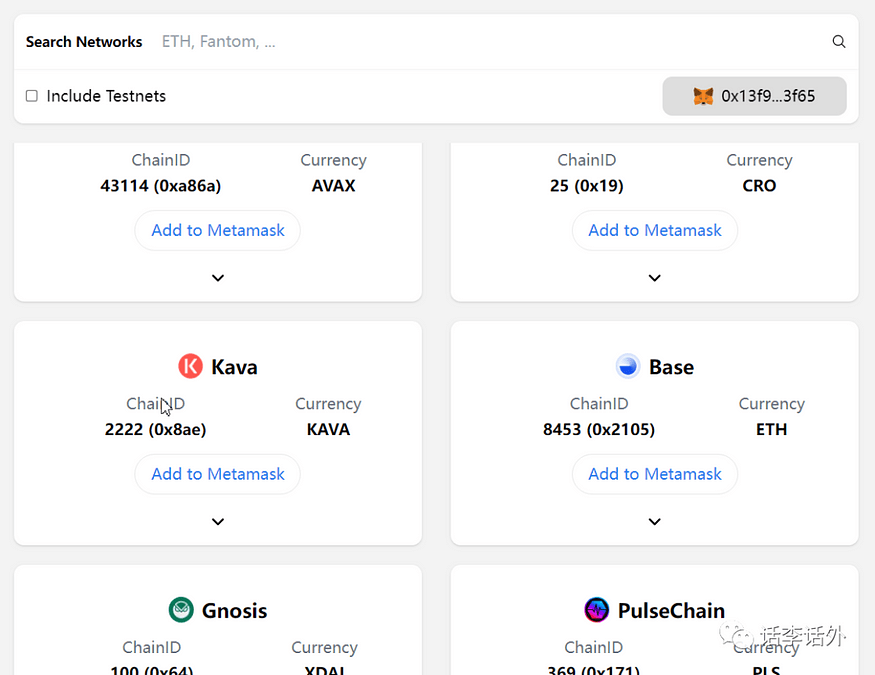Click the PulseChain network logo
This screenshot has height=675, width=875.
[596, 610]
